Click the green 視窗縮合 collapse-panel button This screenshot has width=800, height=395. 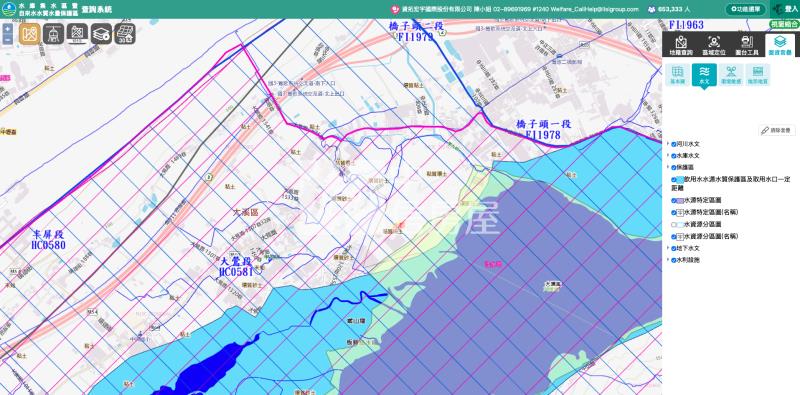[784, 24]
